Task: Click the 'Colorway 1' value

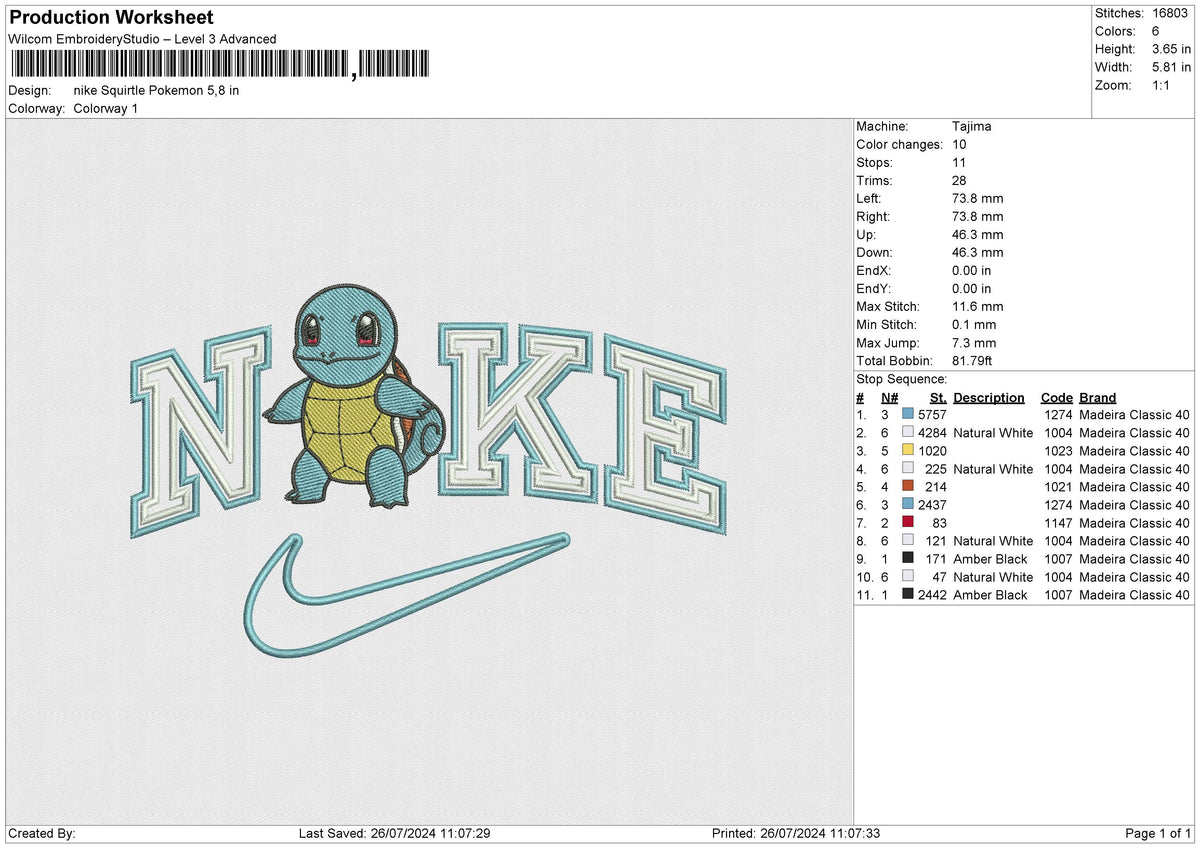Action: coord(106,108)
